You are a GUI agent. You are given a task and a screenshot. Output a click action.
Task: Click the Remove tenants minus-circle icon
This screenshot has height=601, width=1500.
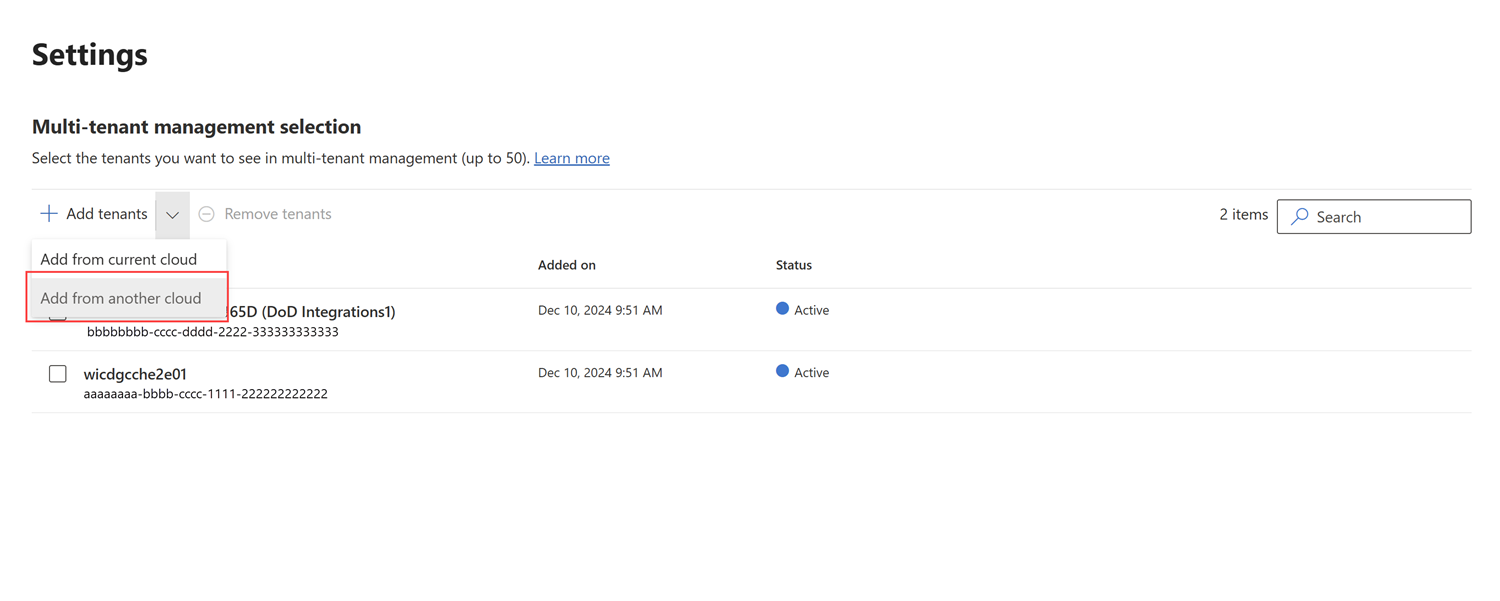[x=207, y=214]
